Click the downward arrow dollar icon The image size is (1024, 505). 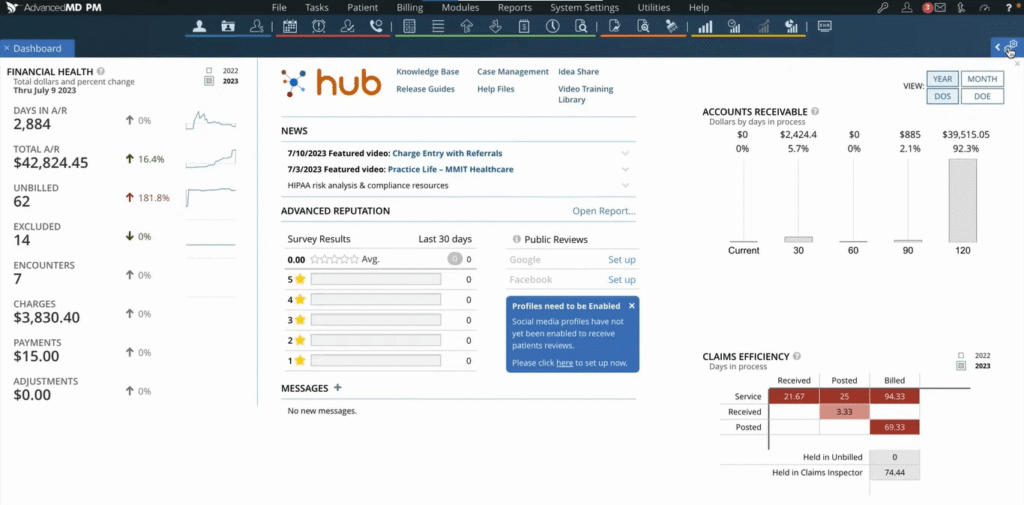click(495, 26)
